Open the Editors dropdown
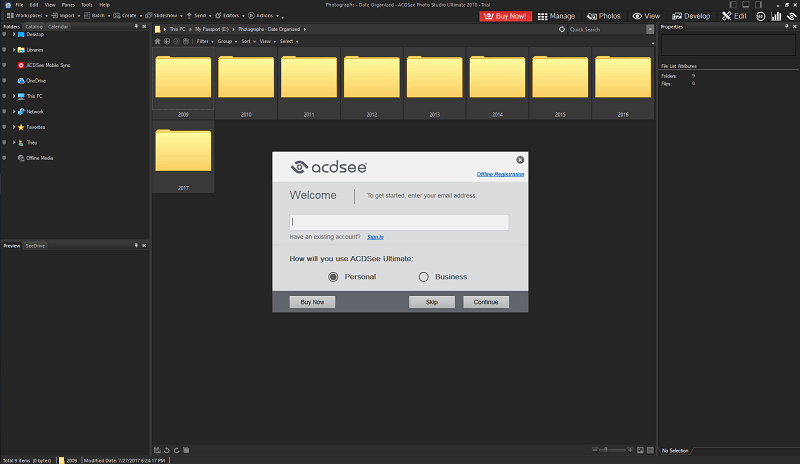800x464 pixels. pyautogui.click(x=230, y=15)
